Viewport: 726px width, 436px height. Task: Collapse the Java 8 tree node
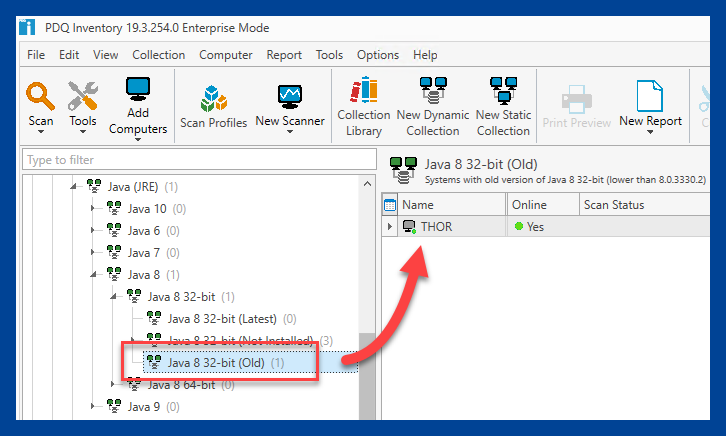[x=94, y=274]
